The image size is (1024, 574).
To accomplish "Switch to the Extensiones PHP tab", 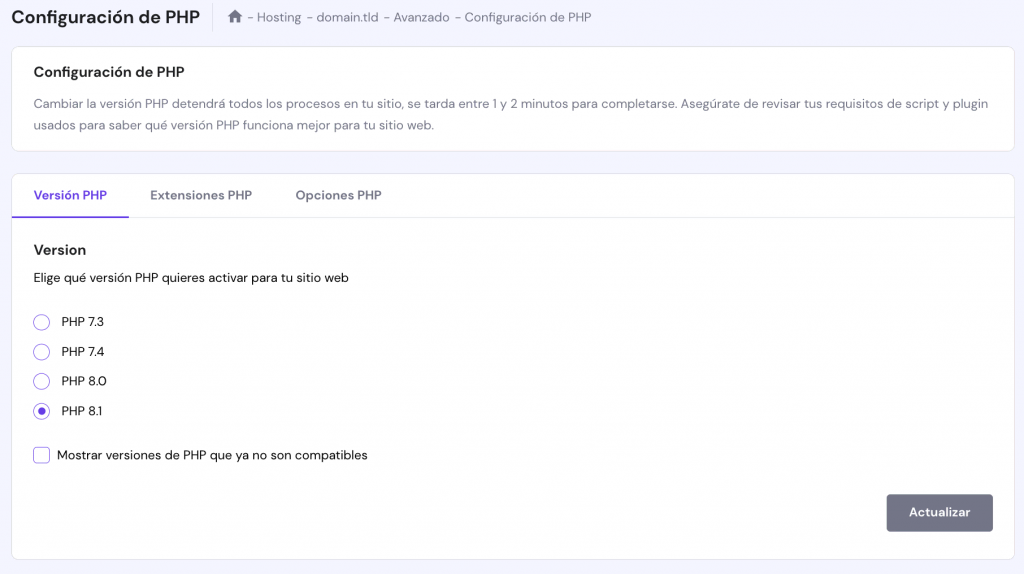I will (x=201, y=195).
